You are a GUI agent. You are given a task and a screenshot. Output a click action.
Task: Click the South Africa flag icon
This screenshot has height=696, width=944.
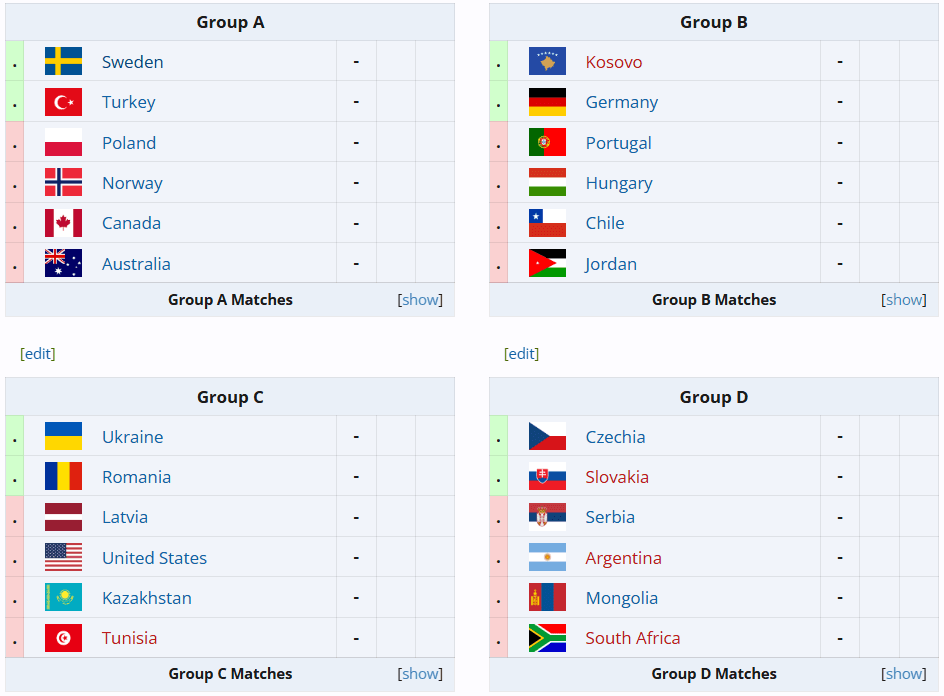[x=547, y=638]
